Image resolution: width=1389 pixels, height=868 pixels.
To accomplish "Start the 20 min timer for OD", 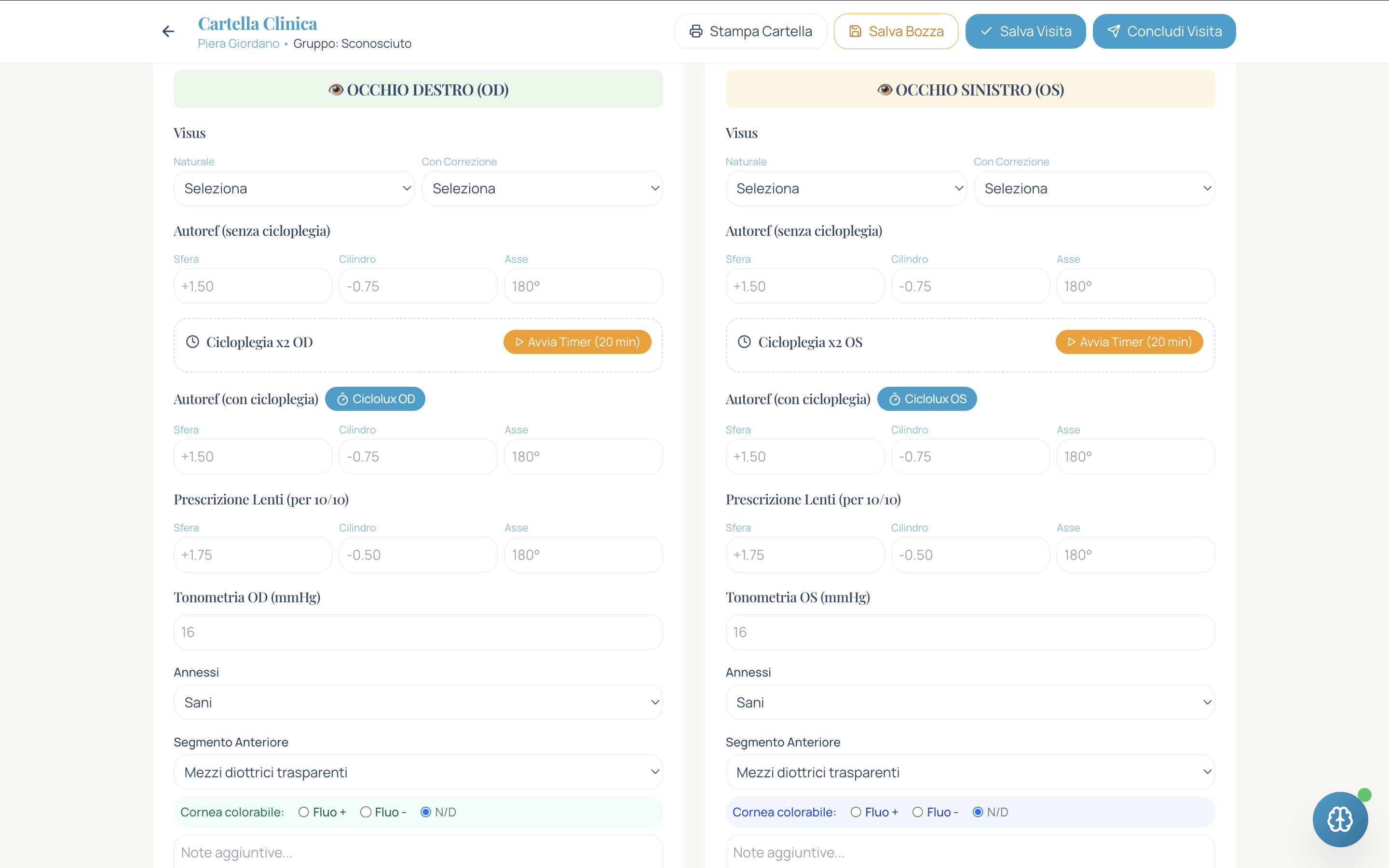I will coord(577,342).
